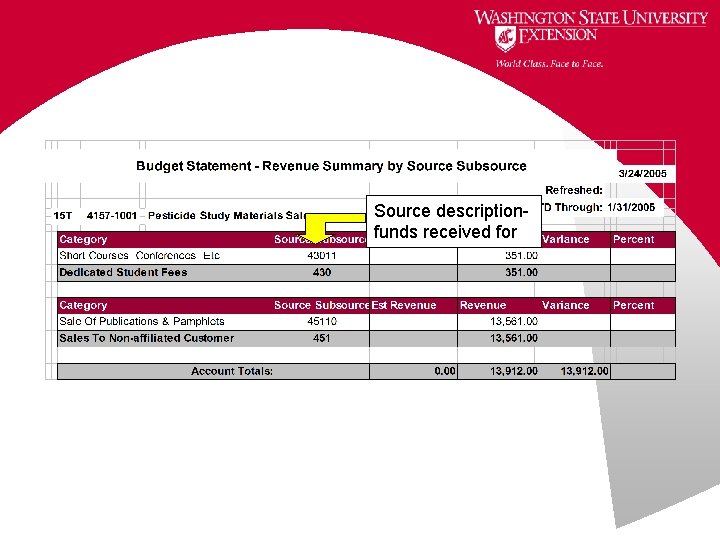Select the 'Short Courses Conferences Etc' cell
This screenshot has width=720, height=540.
tap(140, 255)
